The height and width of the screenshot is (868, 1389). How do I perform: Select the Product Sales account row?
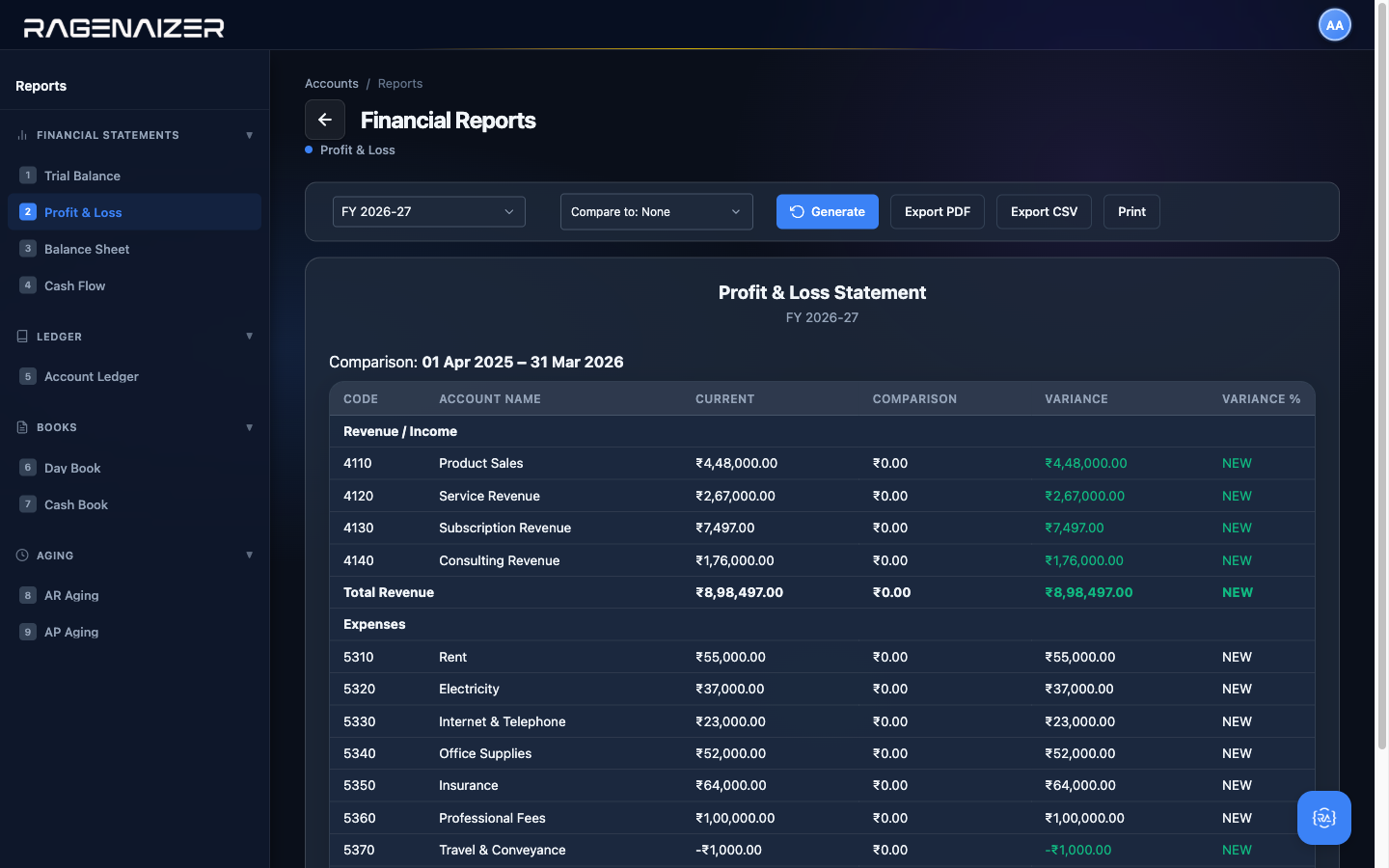822,463
